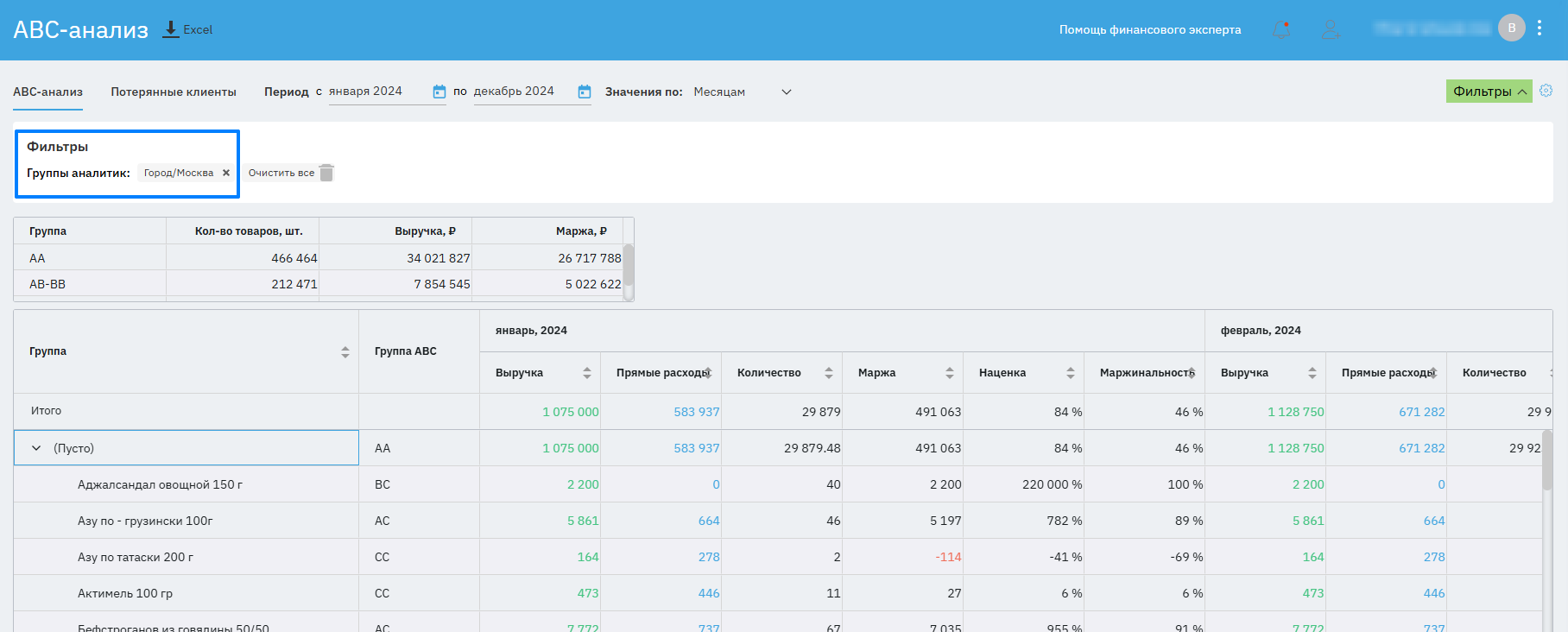The width and height of the screenshot is (1568, 632).
Task: Sort by January Маржа column
Action: (950, 373)
